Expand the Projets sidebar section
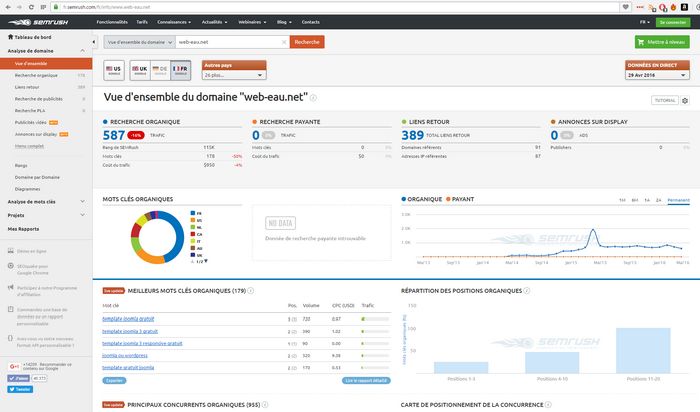This screenshot has width=700, height=412. pyautogui.click(x=83, y=215)
